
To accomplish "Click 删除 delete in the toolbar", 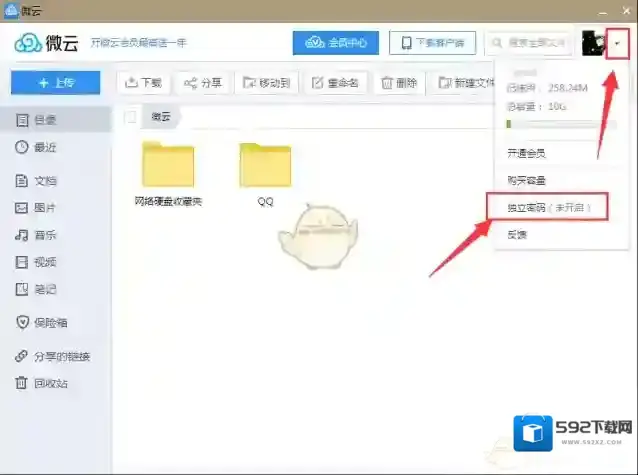I will click(399, 83).
